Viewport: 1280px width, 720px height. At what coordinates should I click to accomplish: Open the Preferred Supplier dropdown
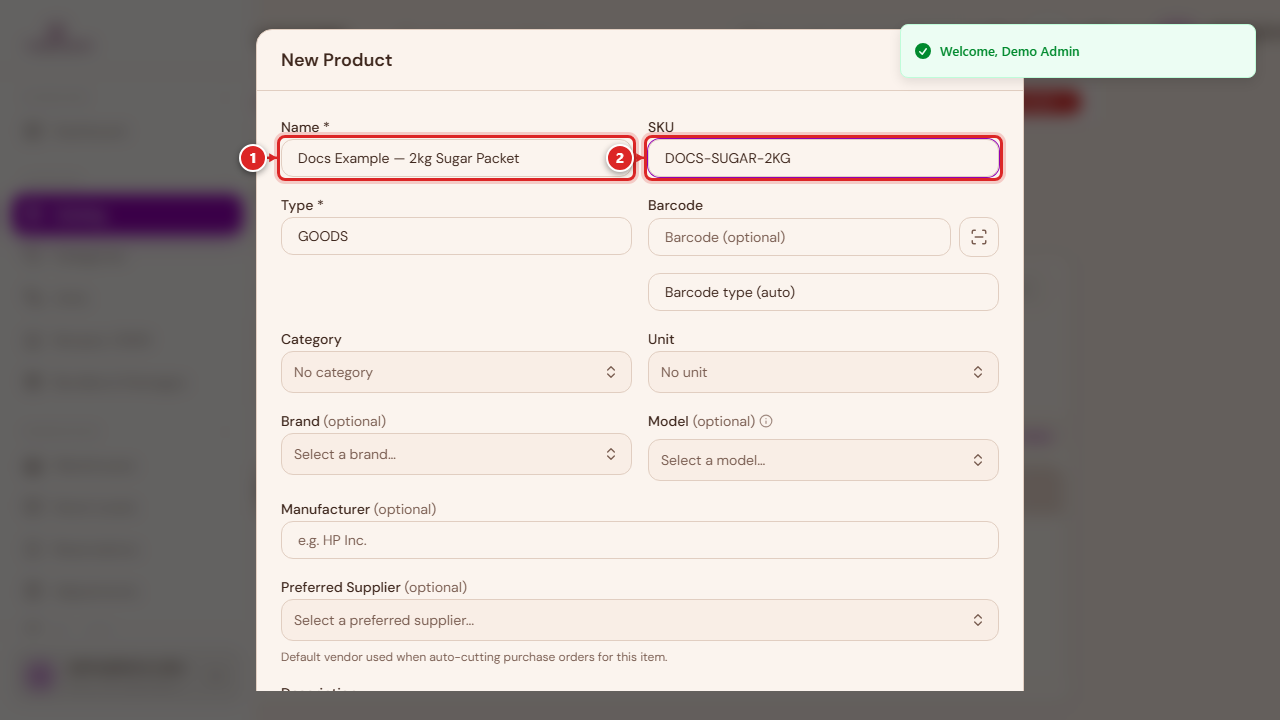pos(640,620)
